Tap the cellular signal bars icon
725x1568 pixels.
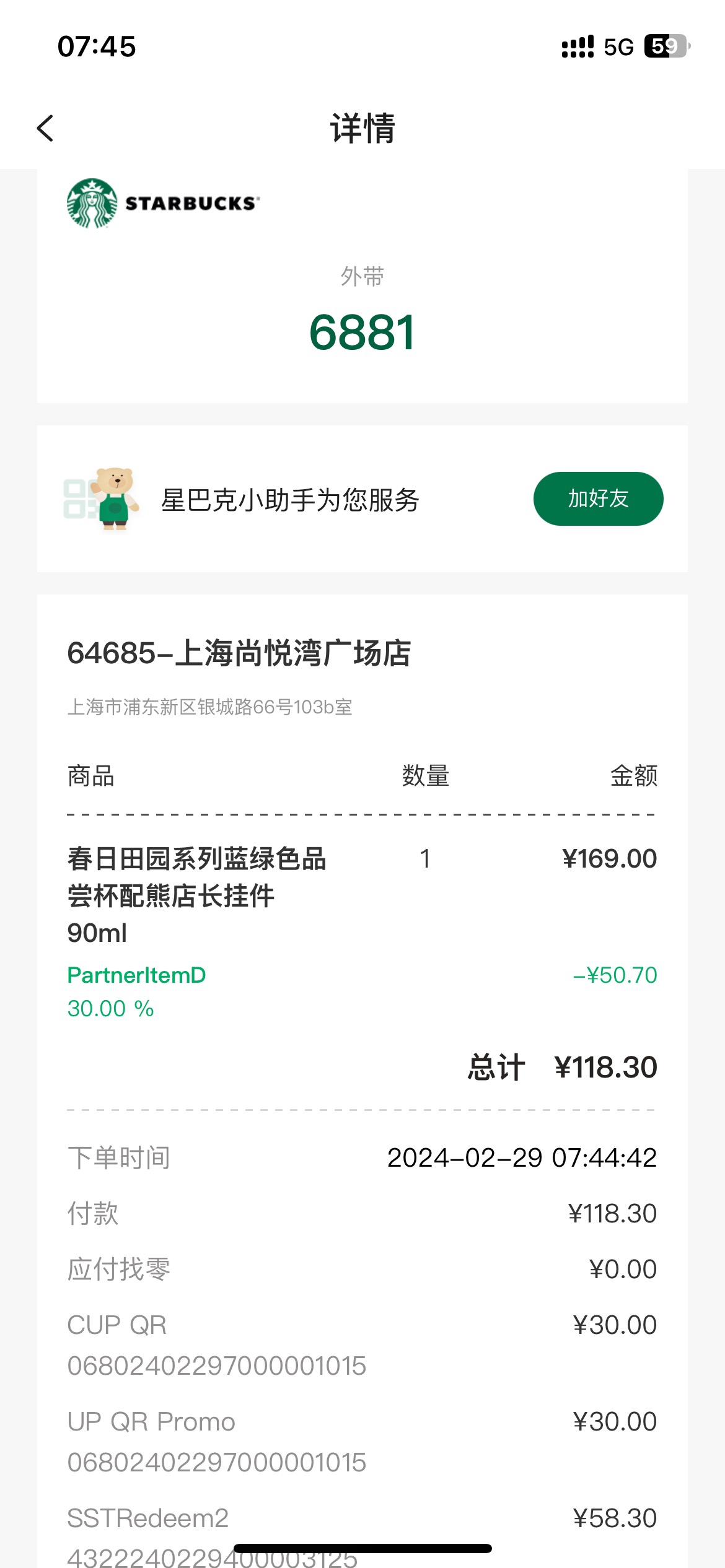pos(577,47)
